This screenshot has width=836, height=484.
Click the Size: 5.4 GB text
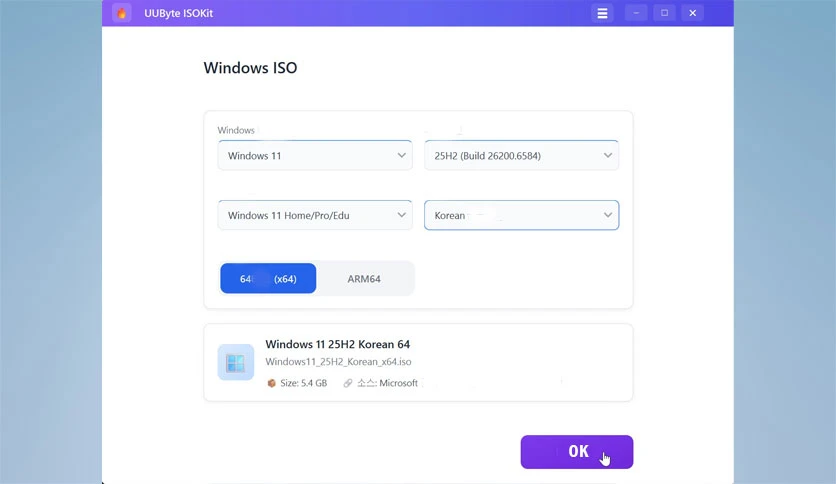(303, 383)
